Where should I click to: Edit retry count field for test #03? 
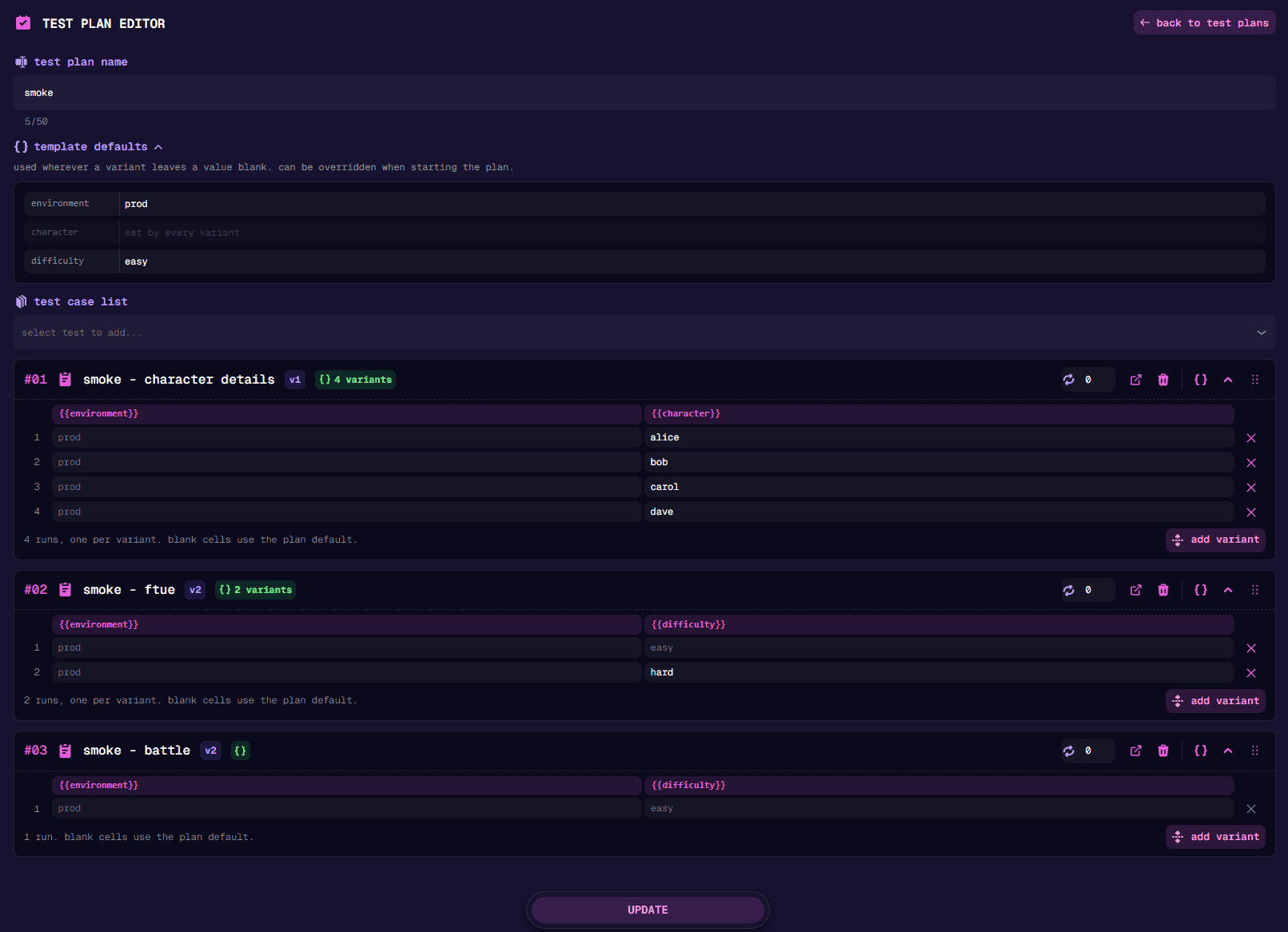coord(1096,751)
